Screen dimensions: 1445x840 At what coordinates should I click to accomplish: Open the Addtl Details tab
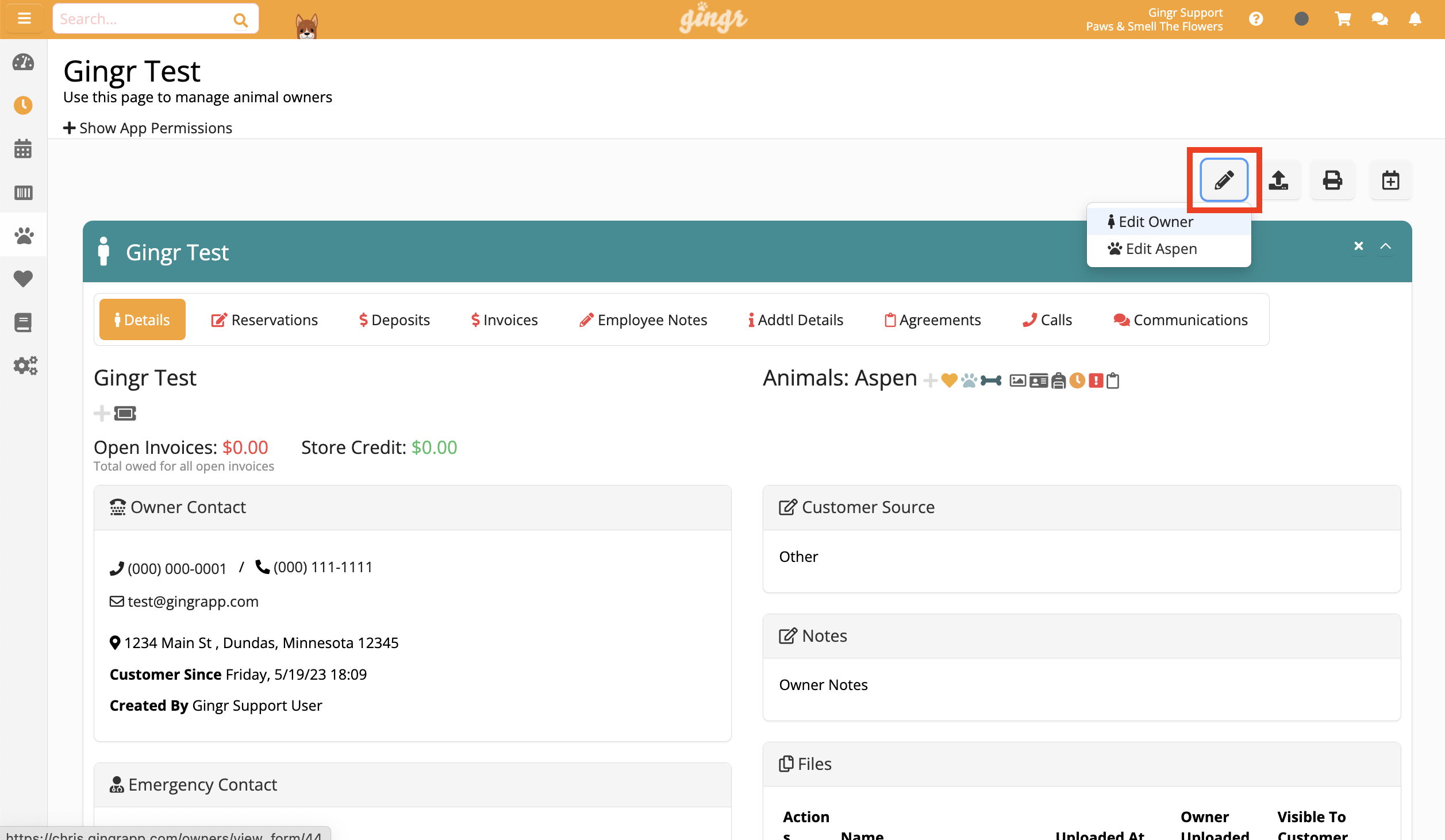point(795,319)
